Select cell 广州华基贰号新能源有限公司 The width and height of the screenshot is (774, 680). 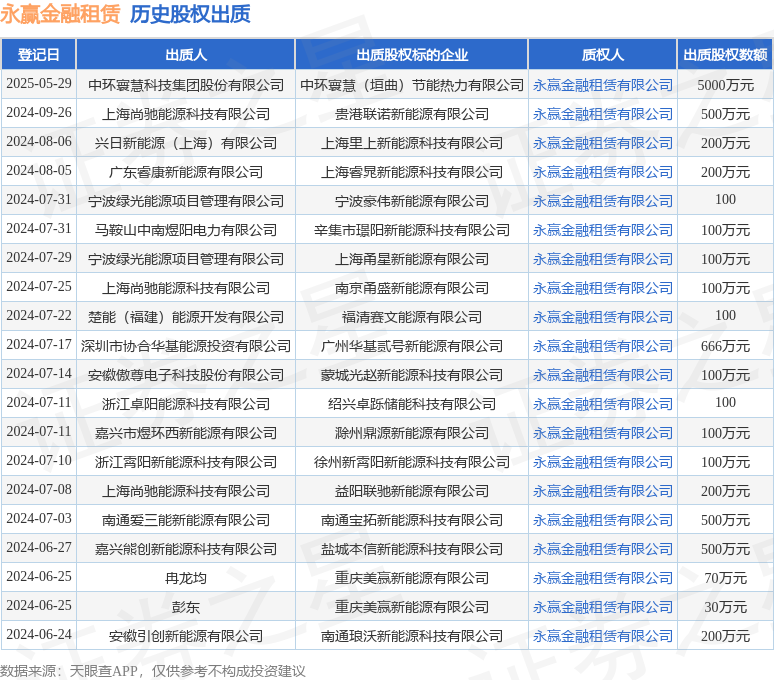click(412, 346)
